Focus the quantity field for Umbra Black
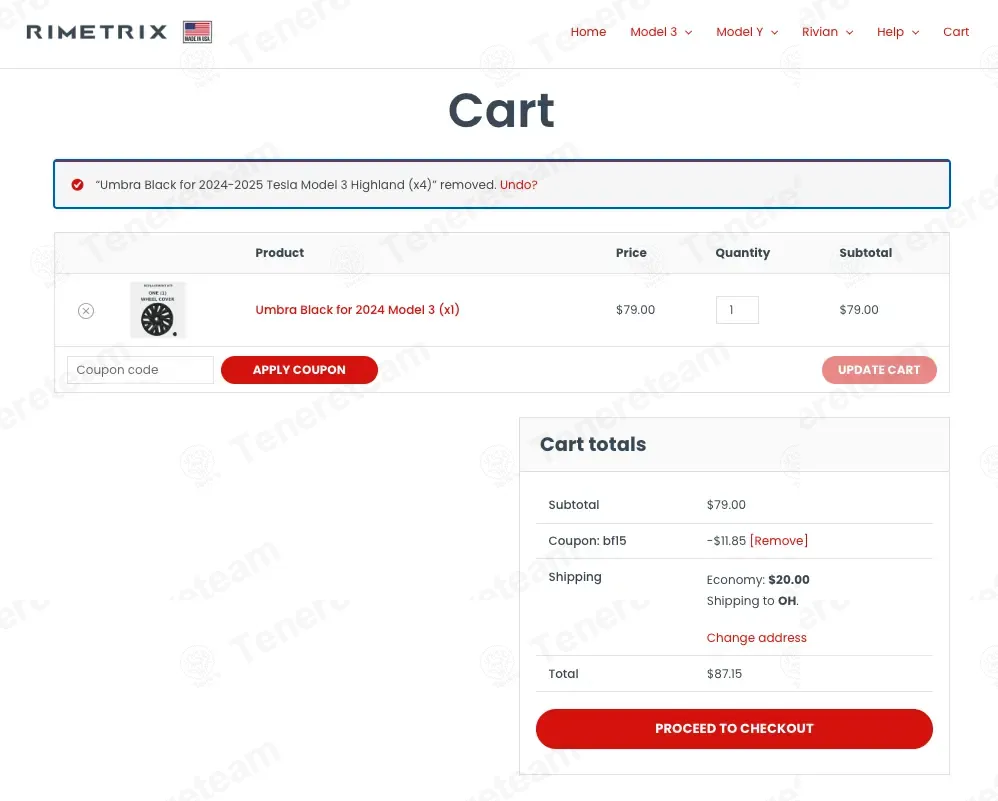 coord(737,310)
